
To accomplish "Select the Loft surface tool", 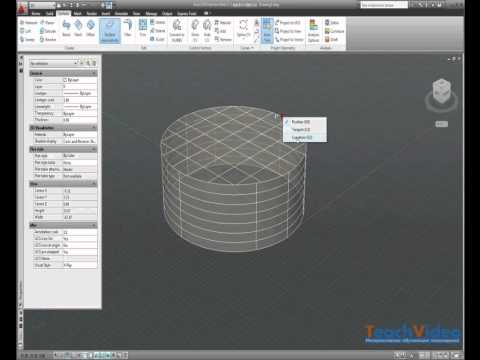I will [x=26, y=31].
